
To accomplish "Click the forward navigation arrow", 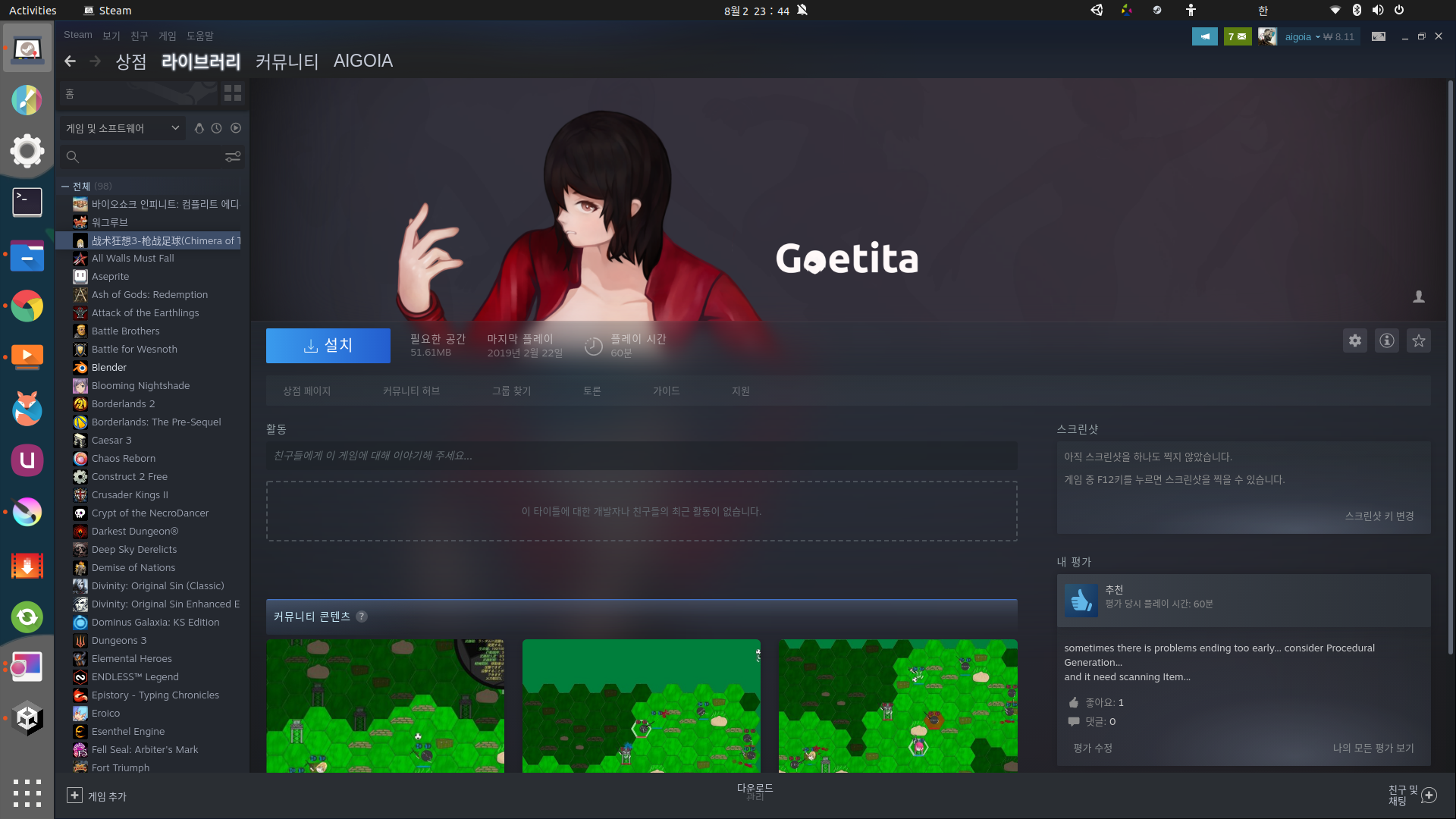I will point(95,61).
